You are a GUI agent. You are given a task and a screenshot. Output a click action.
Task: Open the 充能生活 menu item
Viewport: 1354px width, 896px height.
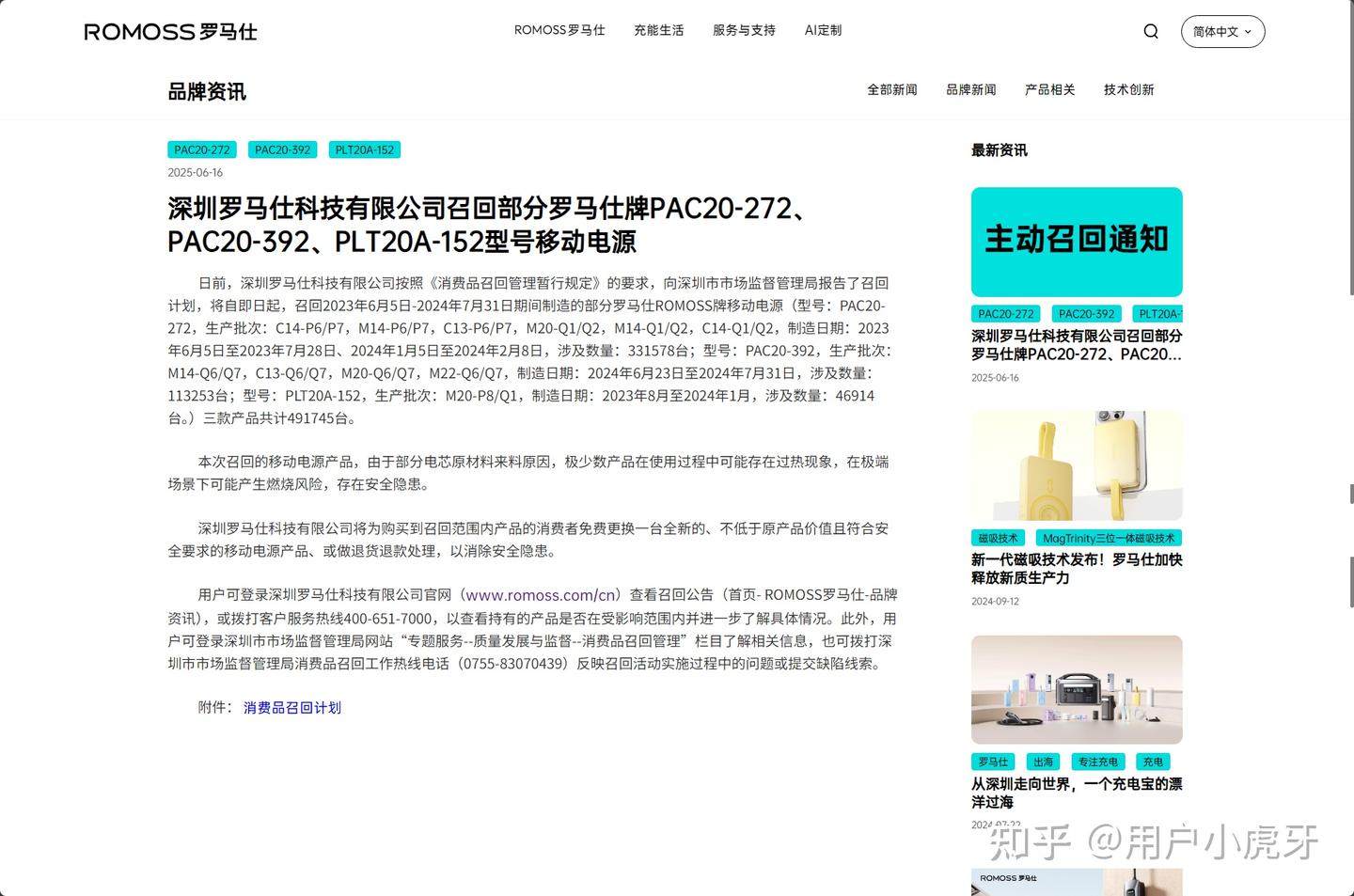click(x=658, y=30)
